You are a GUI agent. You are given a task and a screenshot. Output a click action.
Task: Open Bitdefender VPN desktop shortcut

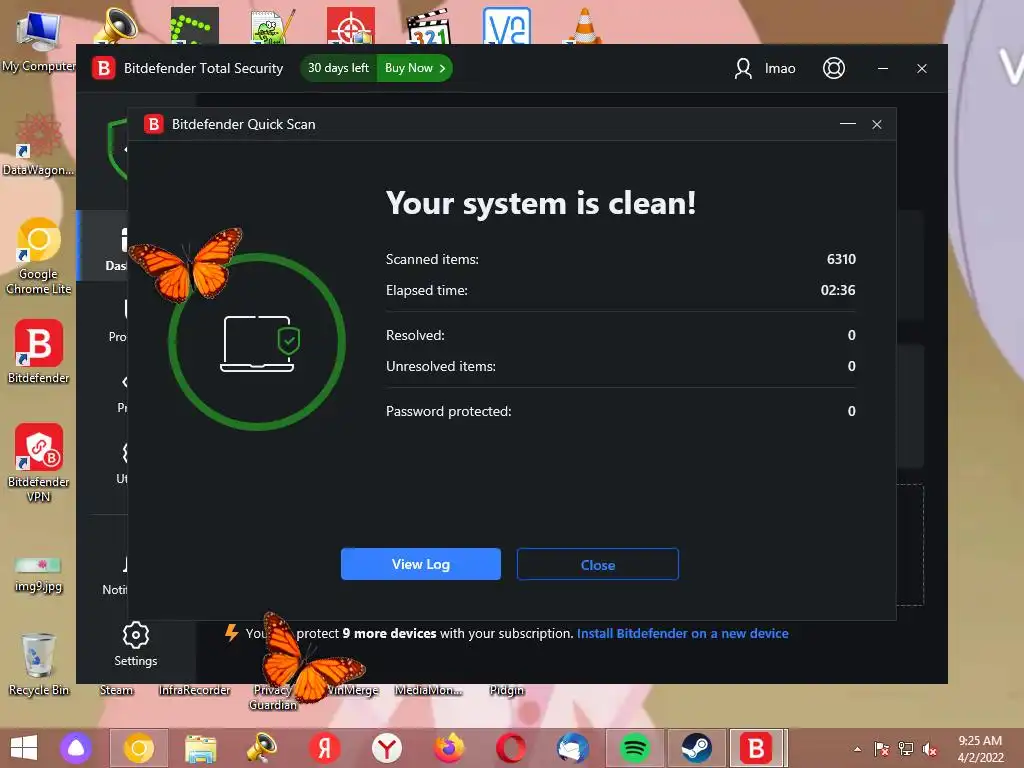point(39,462)
